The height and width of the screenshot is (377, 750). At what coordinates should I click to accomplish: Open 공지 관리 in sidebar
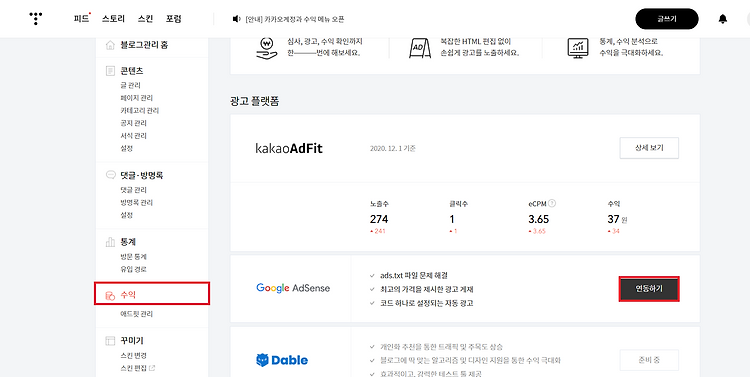tap(133, 123)
